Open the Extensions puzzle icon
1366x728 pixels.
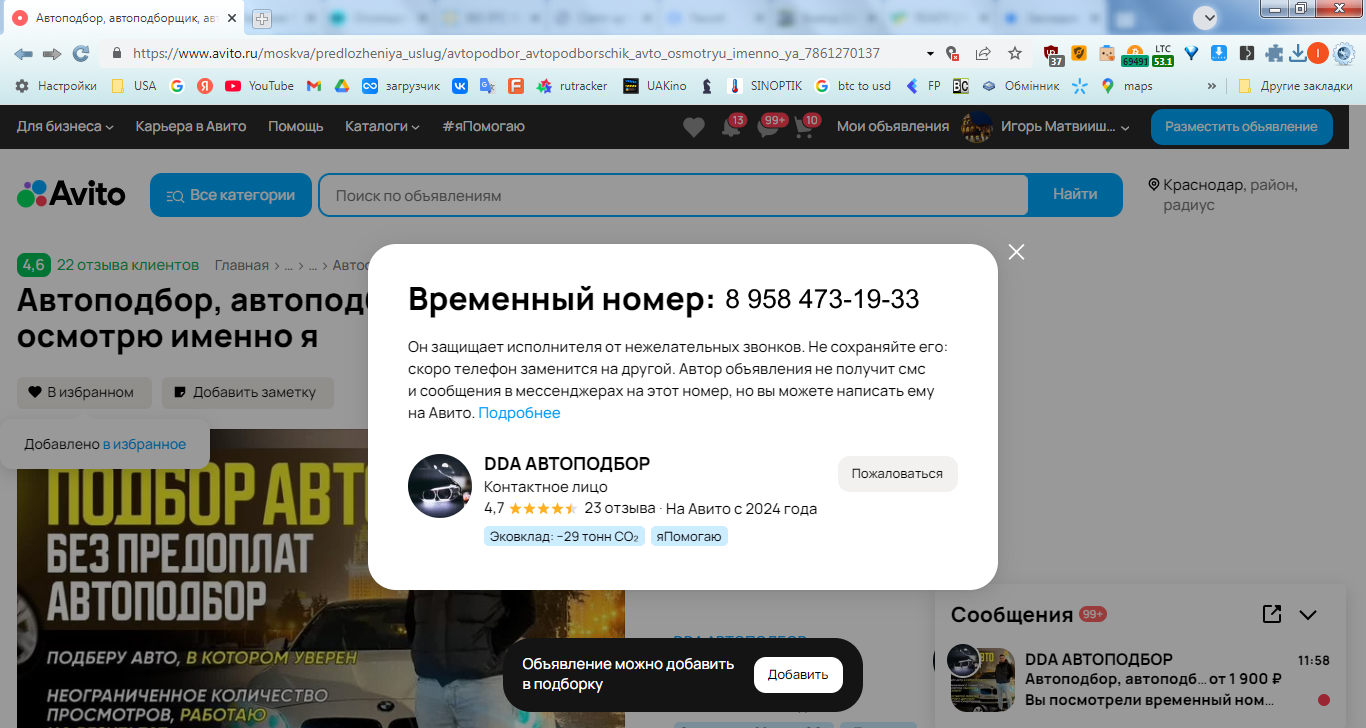coord(1274,53)
